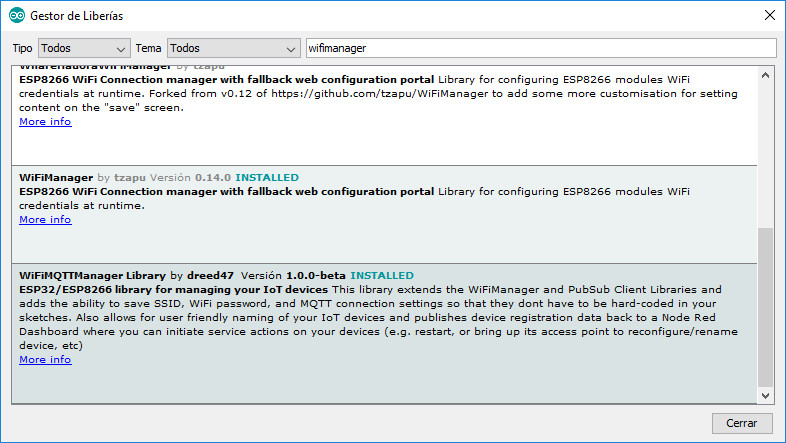Close the Gestor de Librerías window
Viewport: 786px width, 443px height.
[768, 16]
